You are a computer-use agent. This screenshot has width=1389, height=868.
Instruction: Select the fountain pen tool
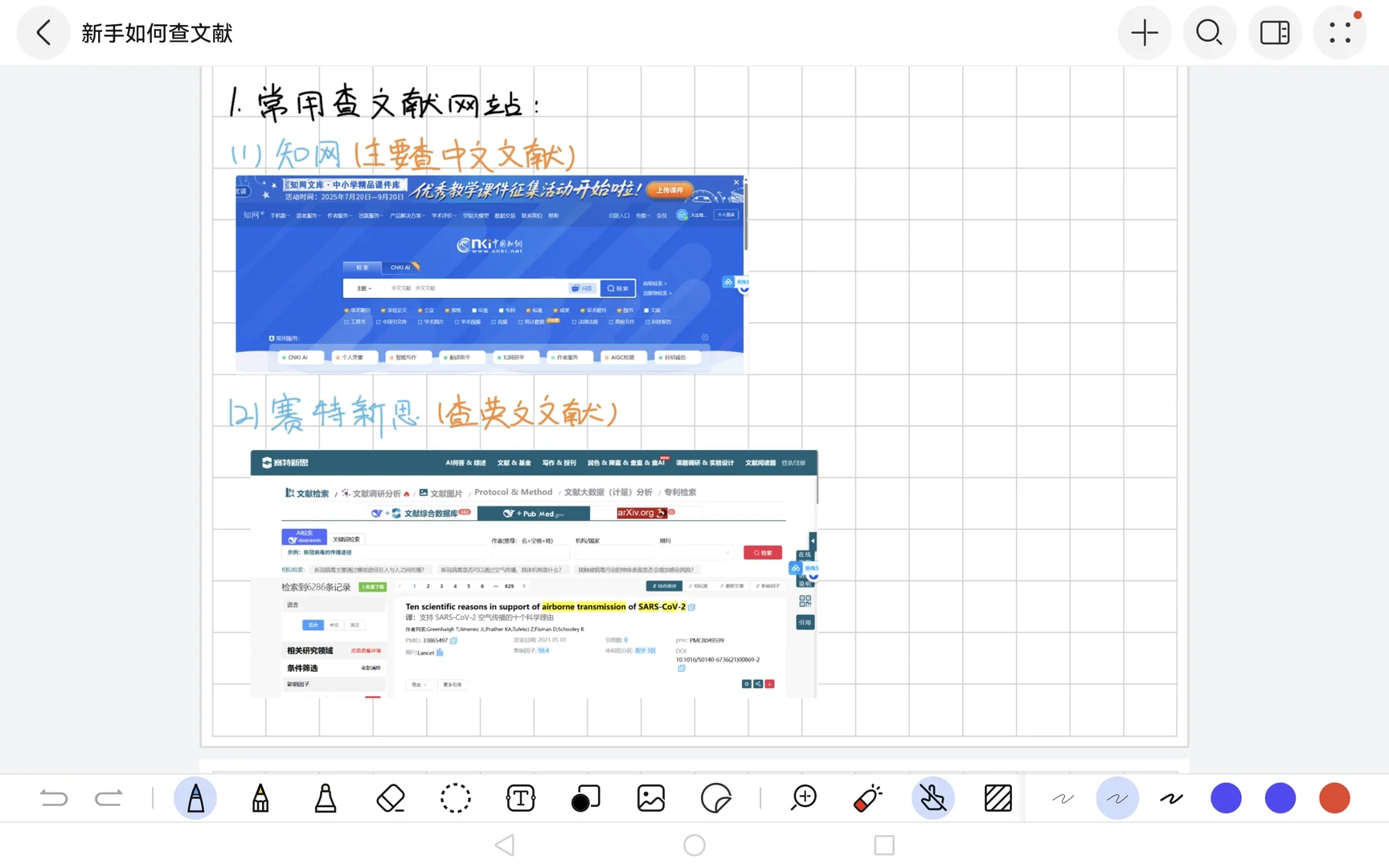click(x=195, y=798)
